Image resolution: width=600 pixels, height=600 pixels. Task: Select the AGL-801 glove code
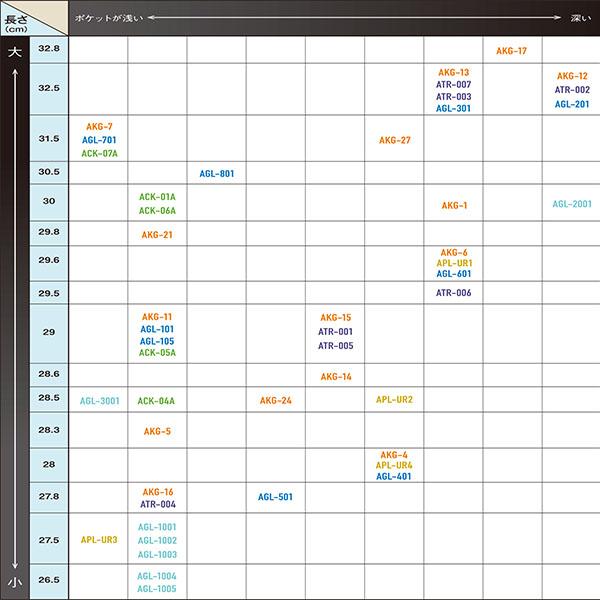(216, 173)
